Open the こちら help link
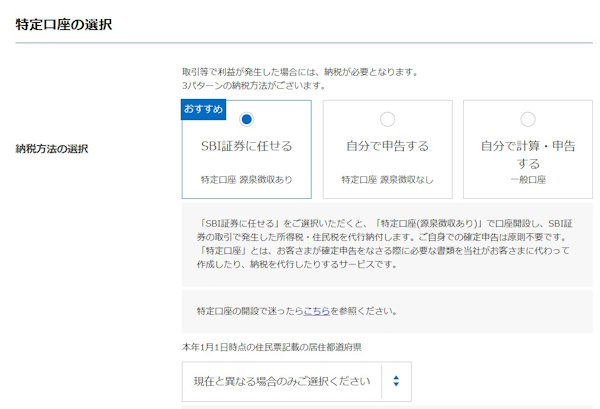Viewport: 600px width, 409px height. tap(316, 311)
